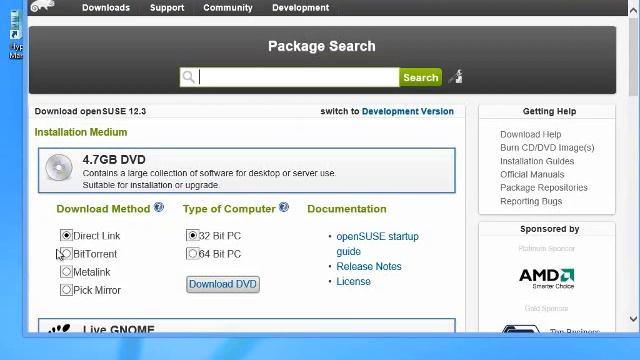Open Package Repositories link
Image resolution: width=640 pixels, height=360 pixels.
(x=544, y=188)
